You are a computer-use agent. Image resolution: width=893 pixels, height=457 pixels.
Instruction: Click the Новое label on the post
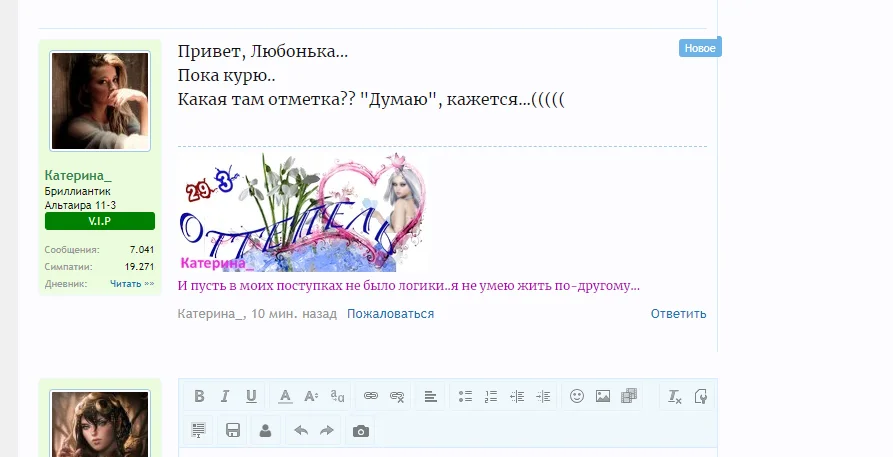point(700,48)
